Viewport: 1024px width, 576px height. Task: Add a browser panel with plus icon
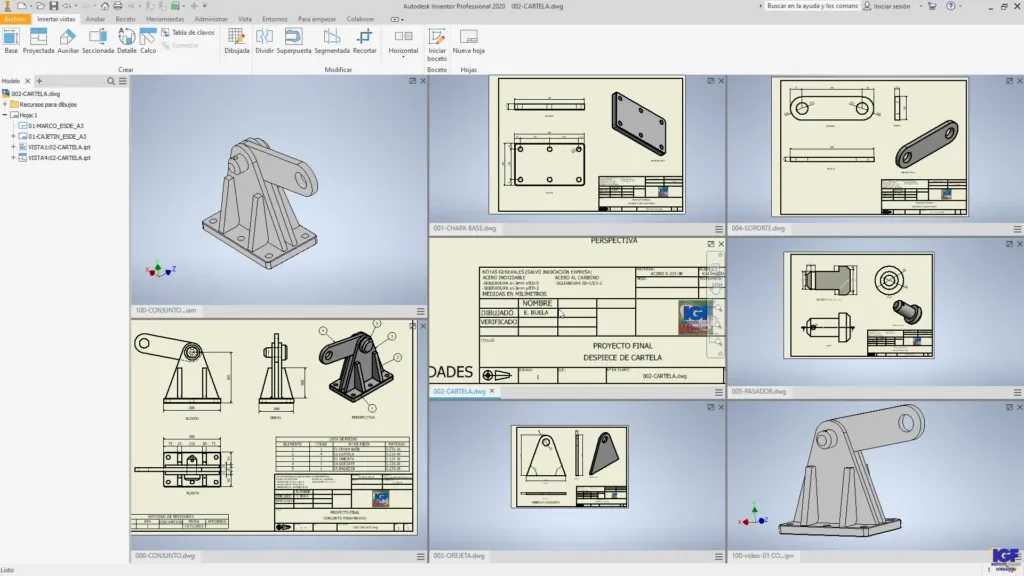[x=39, y=81]
